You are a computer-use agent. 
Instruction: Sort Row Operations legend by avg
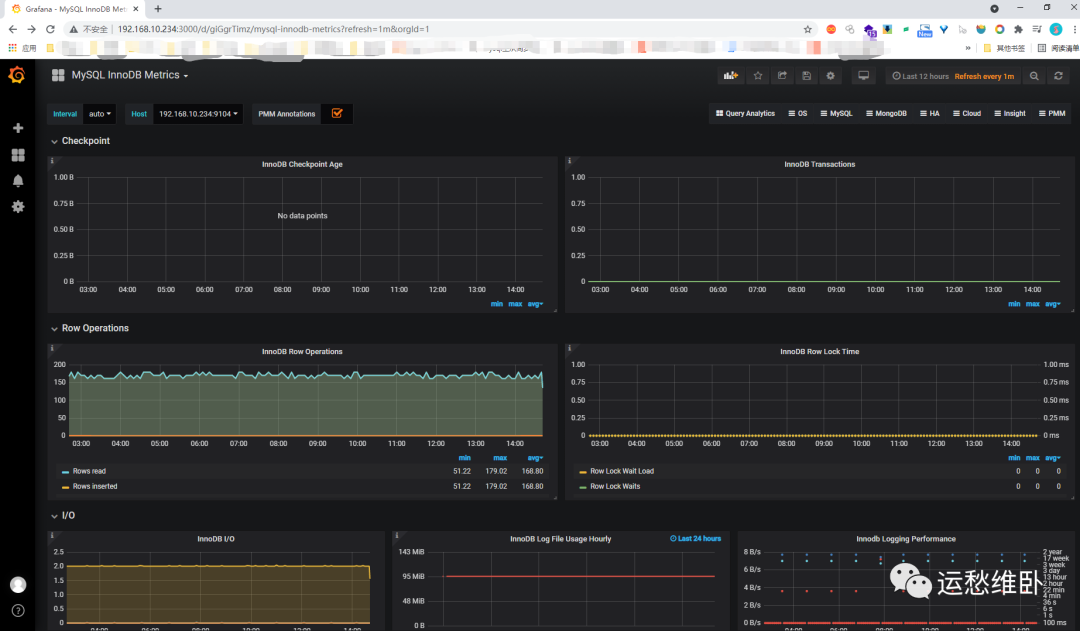point(535,458)
